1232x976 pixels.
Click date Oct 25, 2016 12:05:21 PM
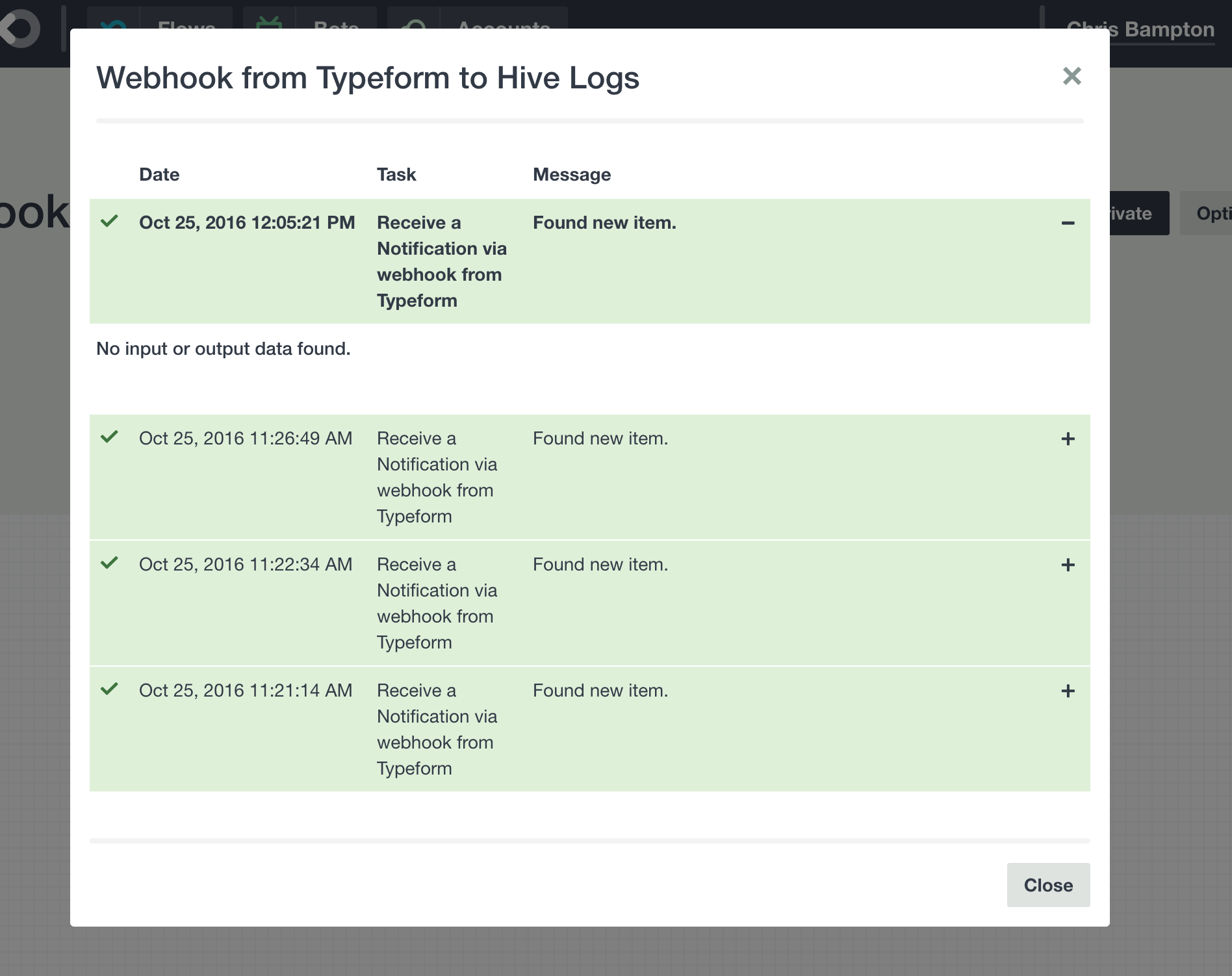[247, 223]
